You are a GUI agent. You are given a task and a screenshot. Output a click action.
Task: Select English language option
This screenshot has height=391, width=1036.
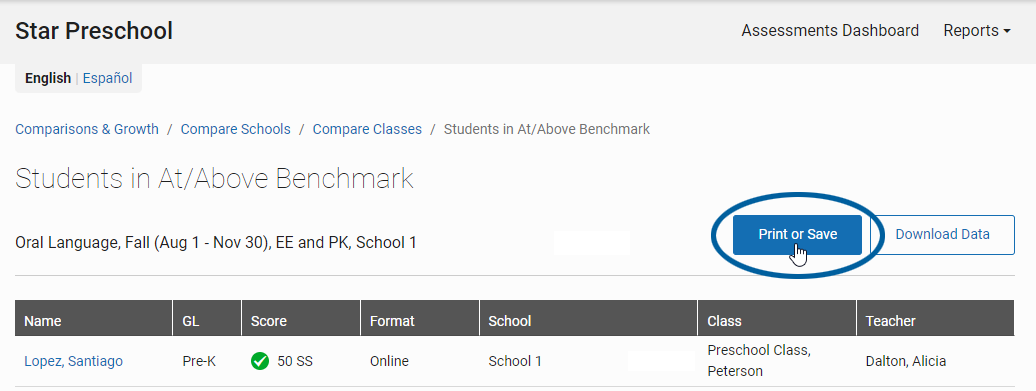48,79
